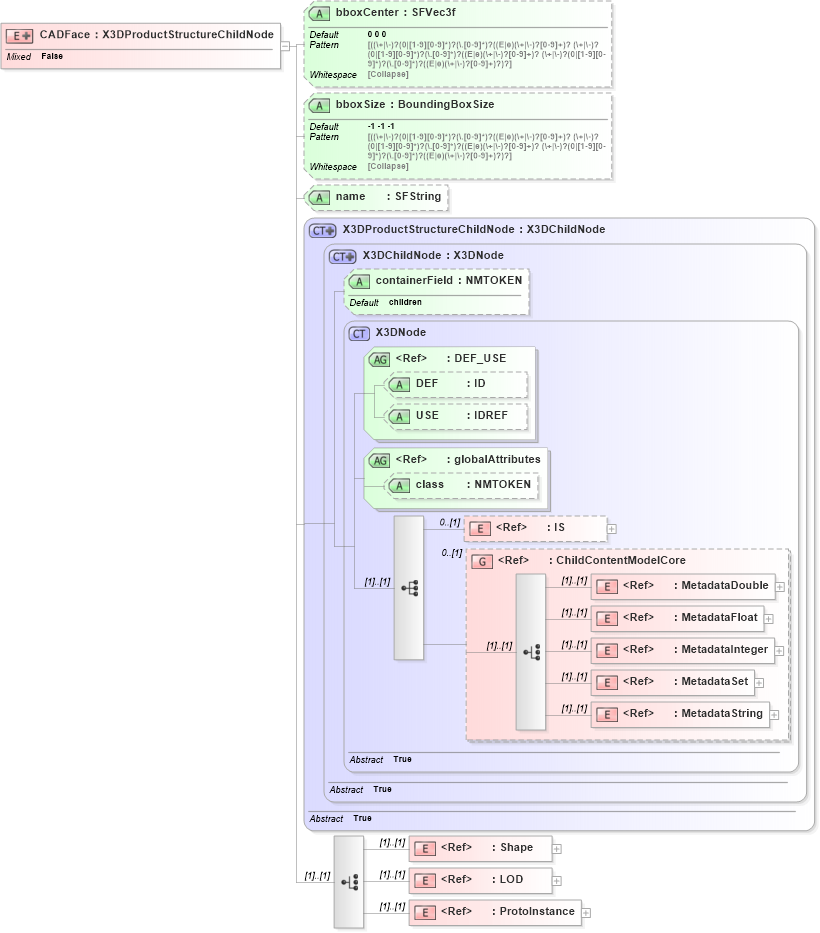
Task: Open the ChildContentModelCore group reference
Action: click(621, 561)
